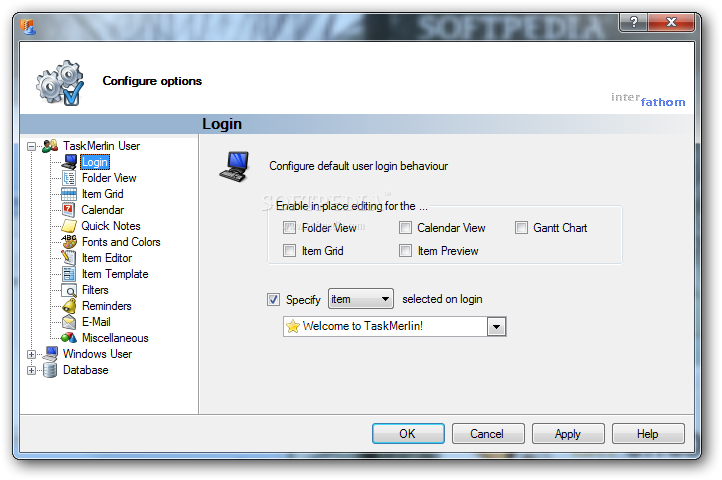Uncheck the Specify selected on login checkbox
The width and height of the screenshot is (722, 480).
274,299
